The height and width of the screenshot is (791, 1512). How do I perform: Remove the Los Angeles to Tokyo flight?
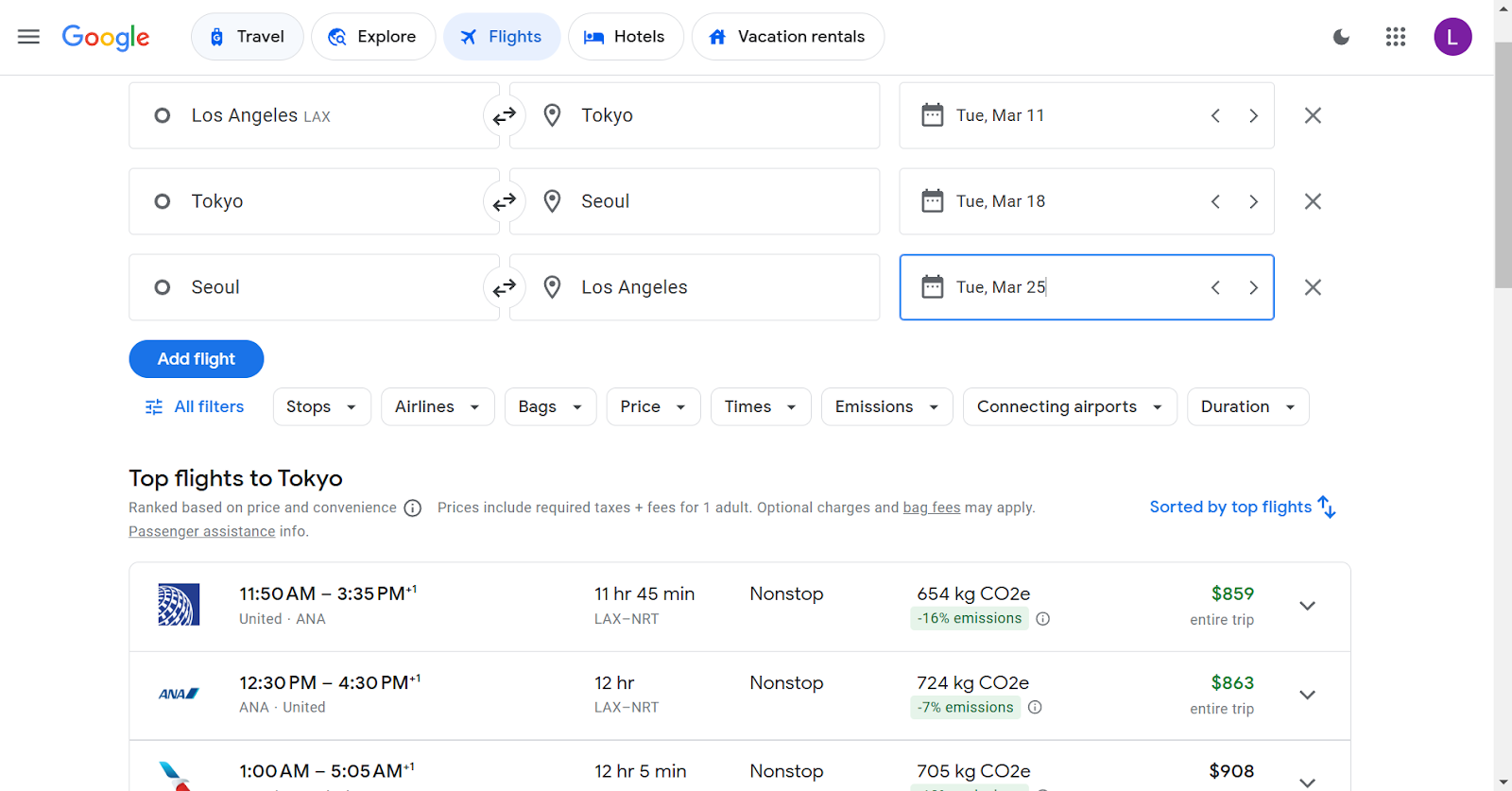click(x=1313, y=115)
